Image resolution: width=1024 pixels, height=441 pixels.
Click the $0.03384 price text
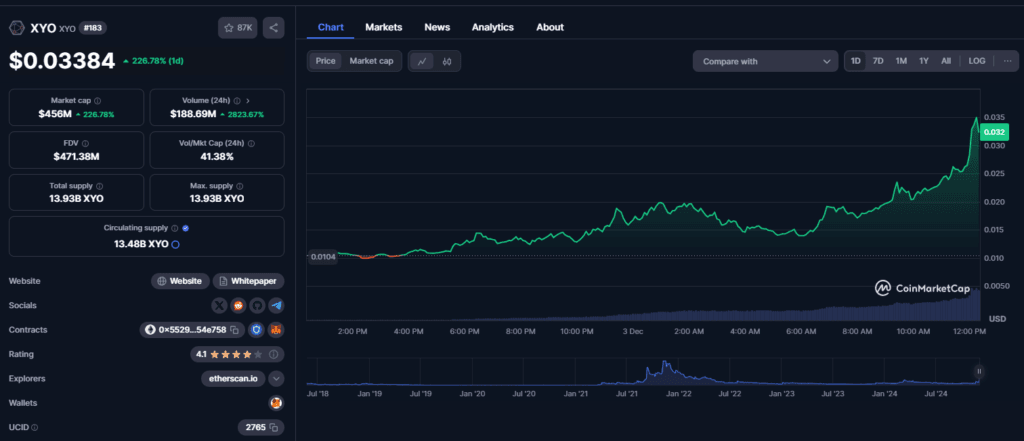click(x=62, y=61)
